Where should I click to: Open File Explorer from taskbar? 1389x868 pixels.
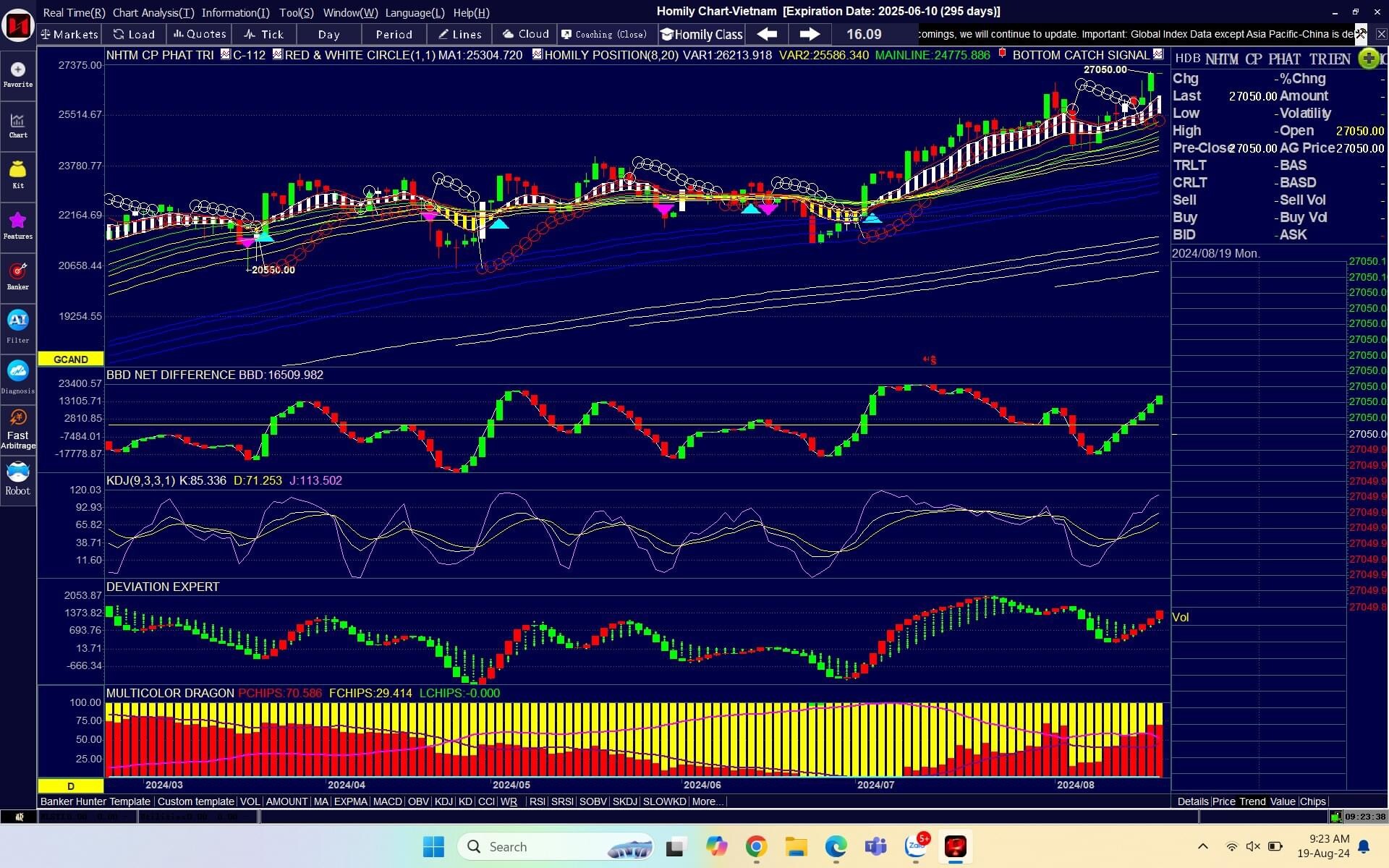pyautogui.click(x=796, y=846)
